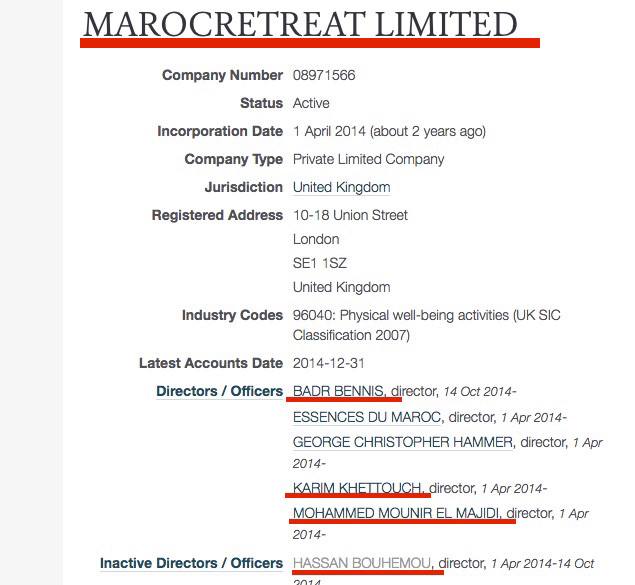The height and width of the screenshot is (585, 635).
Task: Click the Directors / Officers heading link
Action: click(x=219, y=391)
